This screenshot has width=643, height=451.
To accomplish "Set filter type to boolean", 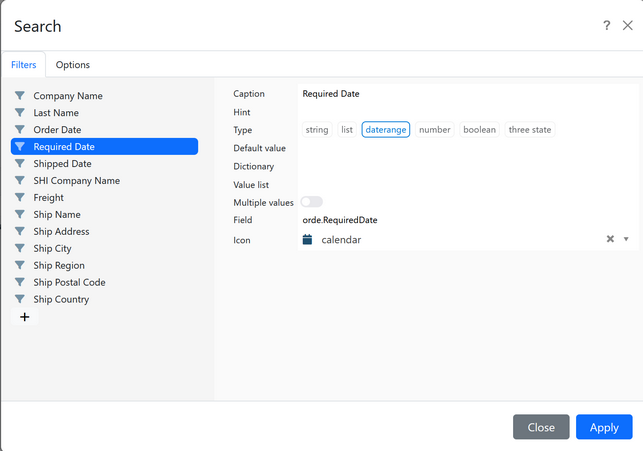I will pos(479,130).
